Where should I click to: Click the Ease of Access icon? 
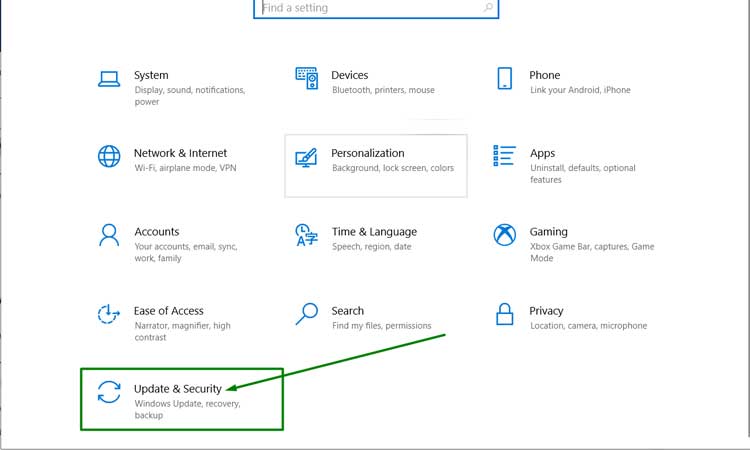[109, 314]
